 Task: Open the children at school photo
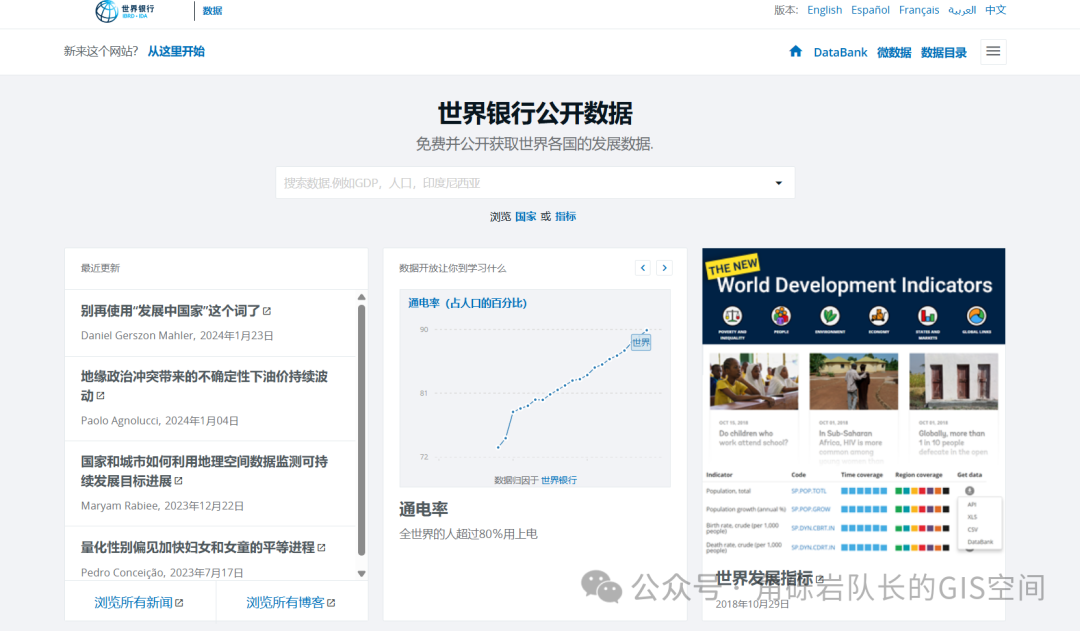754,382
